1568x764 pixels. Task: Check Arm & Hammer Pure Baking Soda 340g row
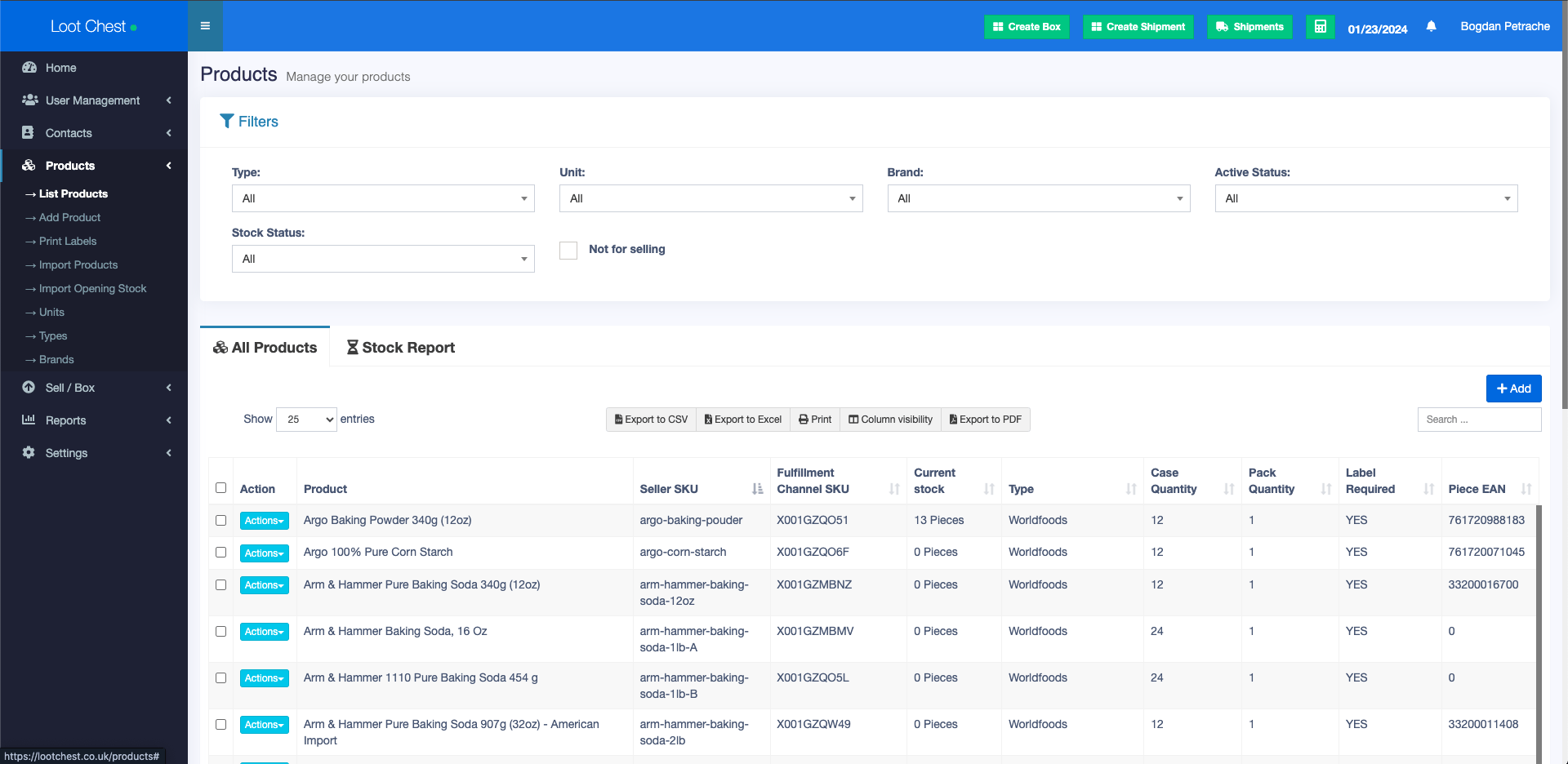(x=220, y=584)
